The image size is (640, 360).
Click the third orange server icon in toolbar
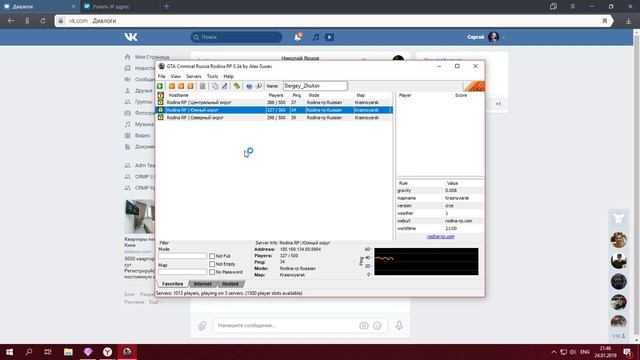[190, 86]
